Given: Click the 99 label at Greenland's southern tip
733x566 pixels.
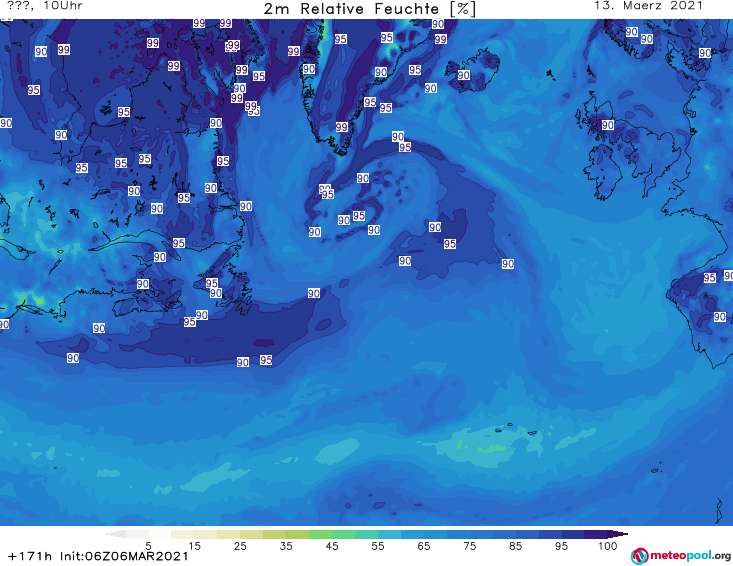Looking at the screenshot, I should (x=342, y=127).
